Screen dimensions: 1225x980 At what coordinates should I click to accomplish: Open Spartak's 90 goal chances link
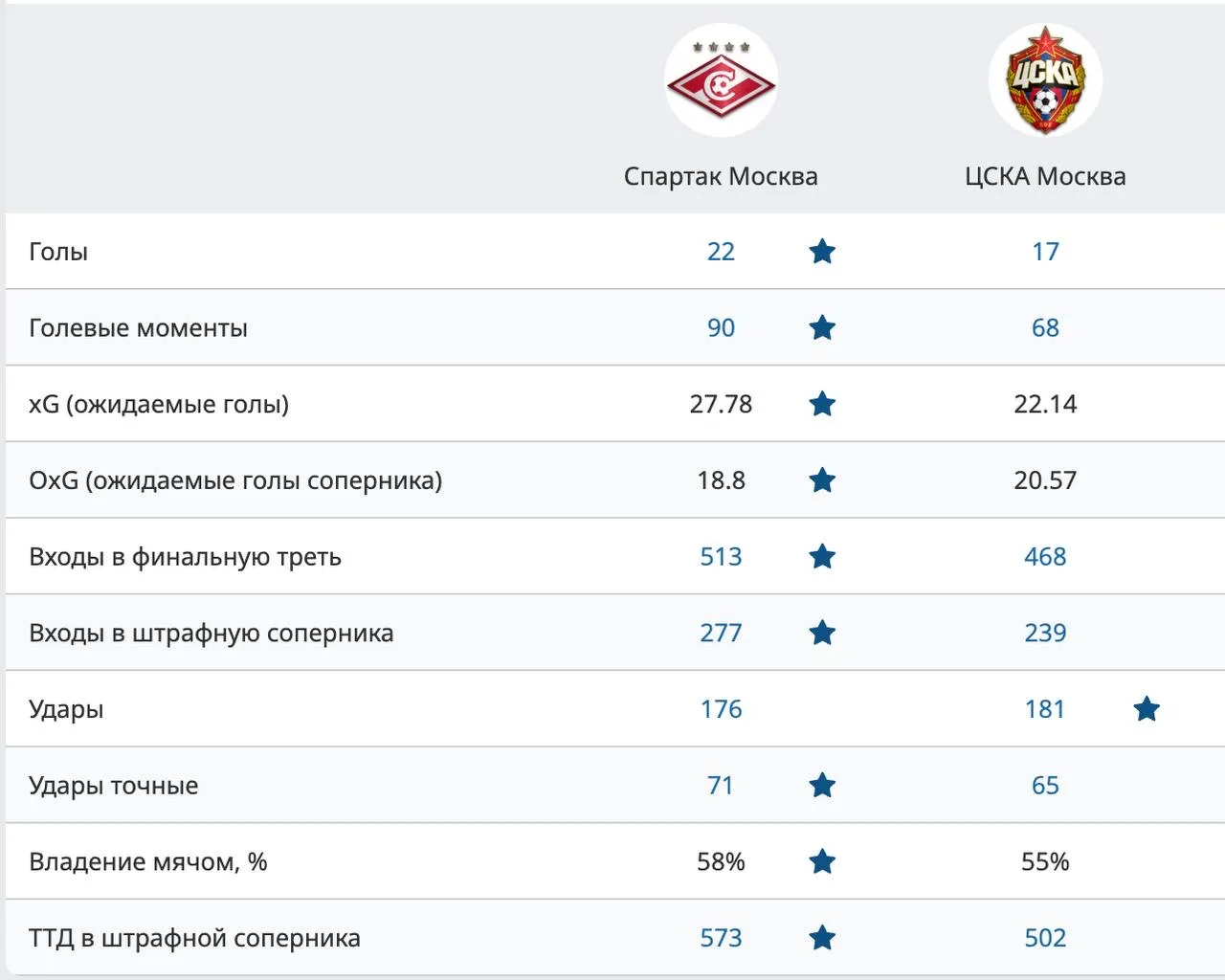point(721,328)
